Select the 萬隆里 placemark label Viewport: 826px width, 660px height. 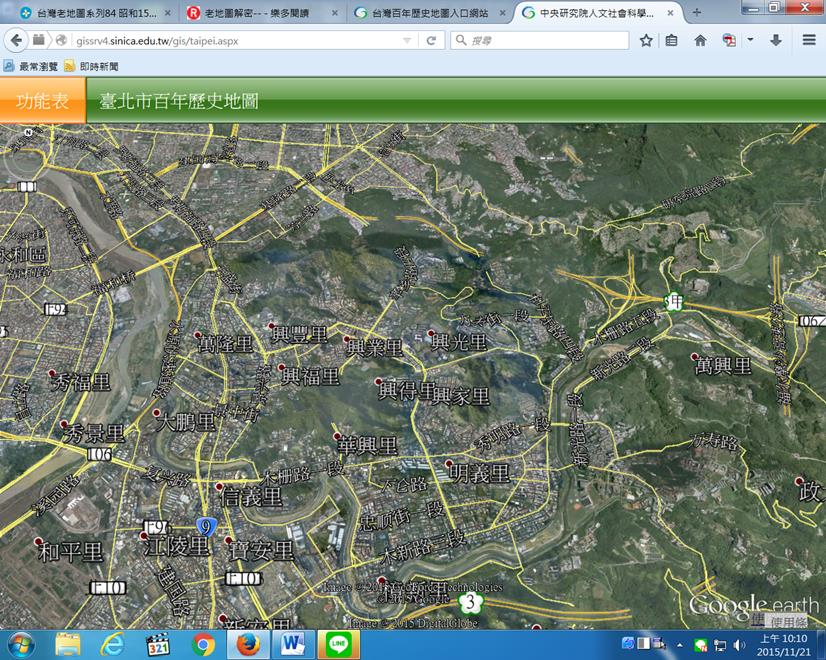pos(225,344)
